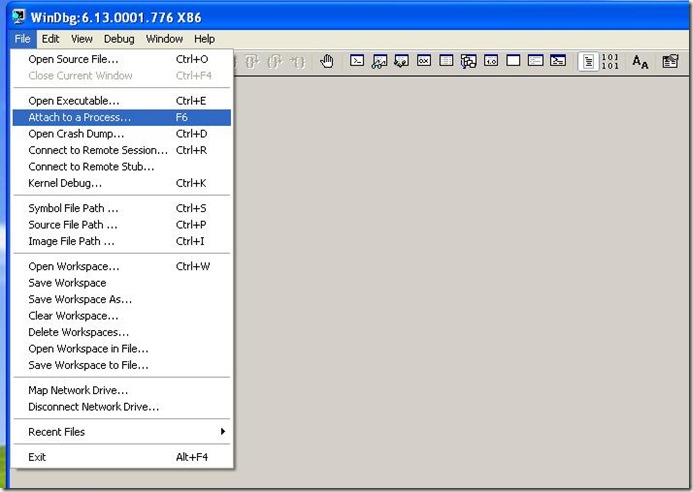Click the File menu
The image size is (693, 492).
(22, 39)
